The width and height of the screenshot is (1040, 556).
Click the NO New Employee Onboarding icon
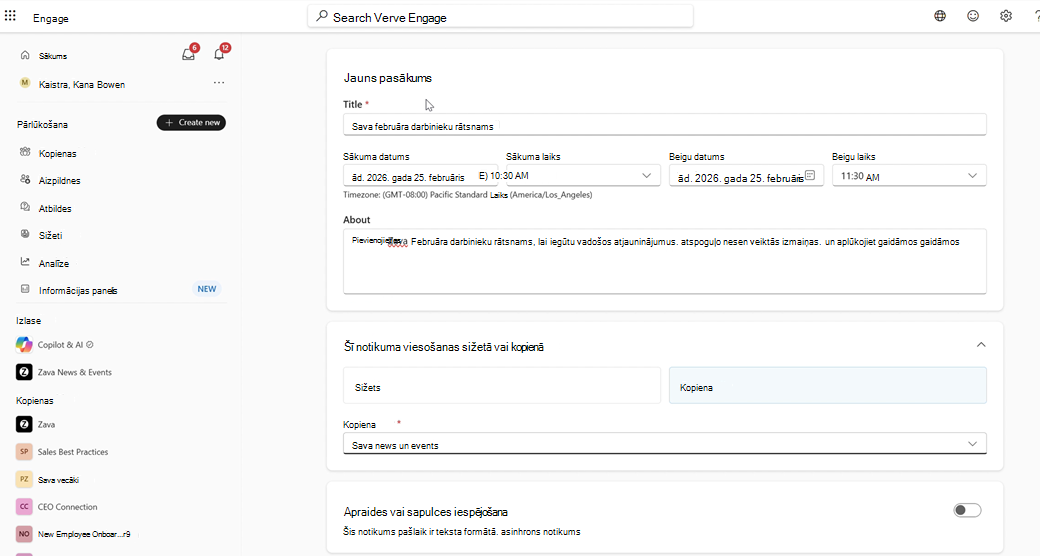point(24,533)
